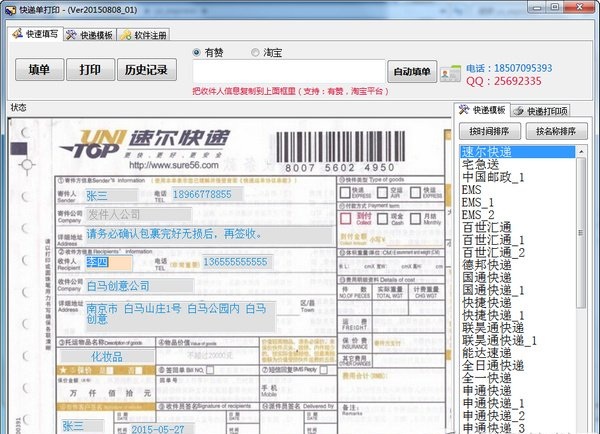Check the 空运 AIR checkbox on waybill
The height and width of the screenshot is (434, 600).
click(382, 193)
